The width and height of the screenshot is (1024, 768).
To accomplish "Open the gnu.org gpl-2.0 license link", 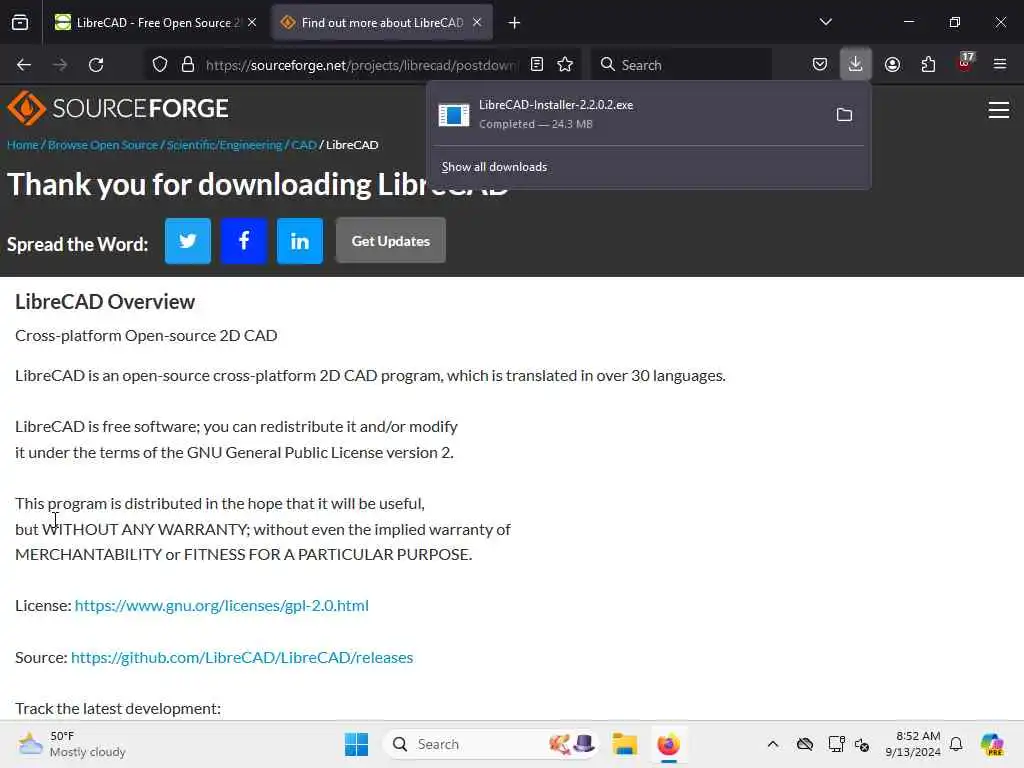I will point(221,606).
